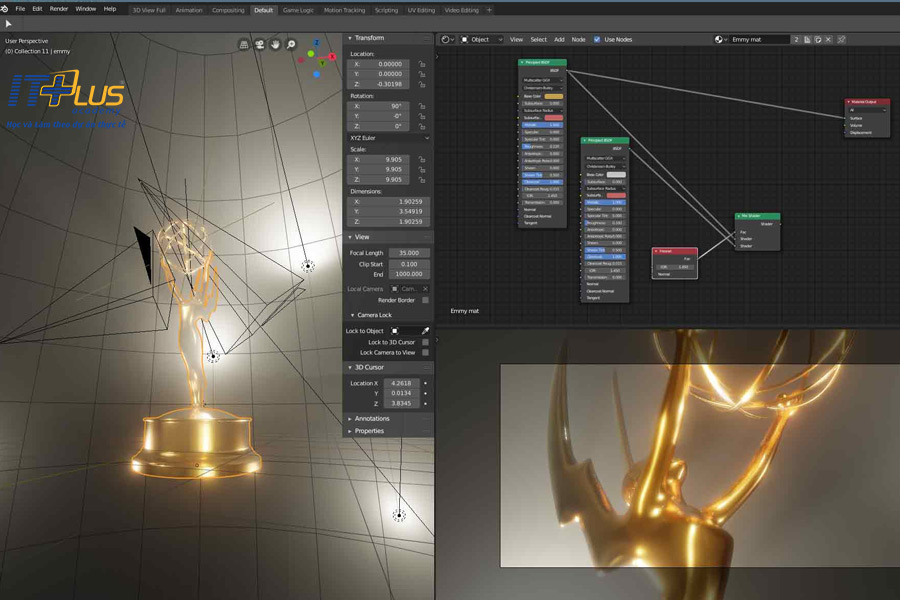The height and width of the screenshot is (600, 900).
Task: Toggle camera view icon in viewport
Action: [259, 44]
